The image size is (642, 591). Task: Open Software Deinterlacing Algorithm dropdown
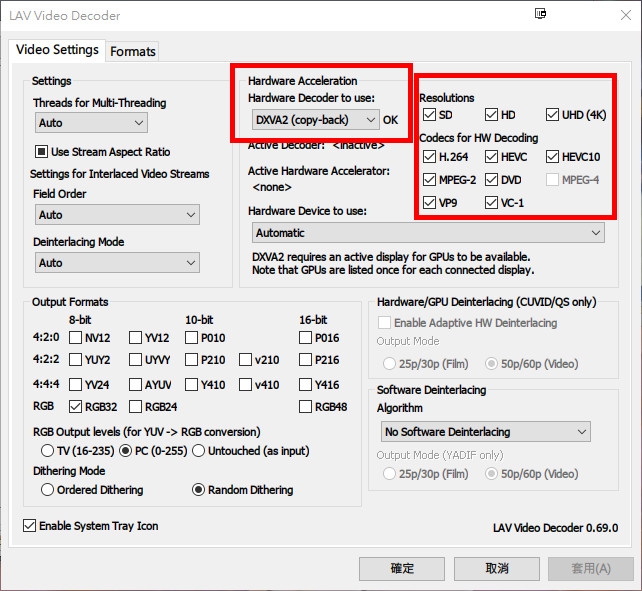click(x=486, y=432)
